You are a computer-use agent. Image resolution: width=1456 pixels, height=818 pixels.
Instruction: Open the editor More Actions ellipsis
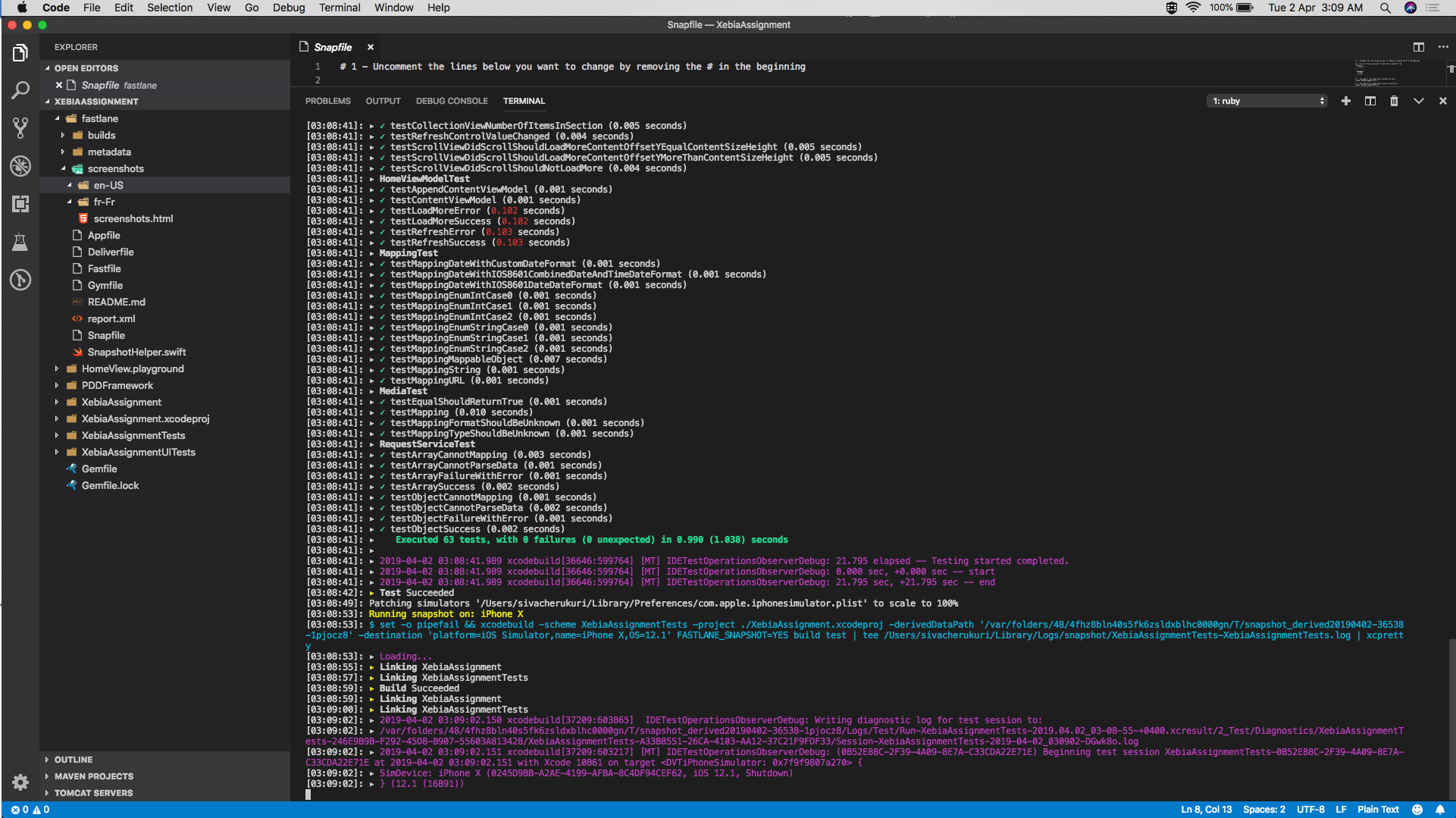pos(1443,47)
